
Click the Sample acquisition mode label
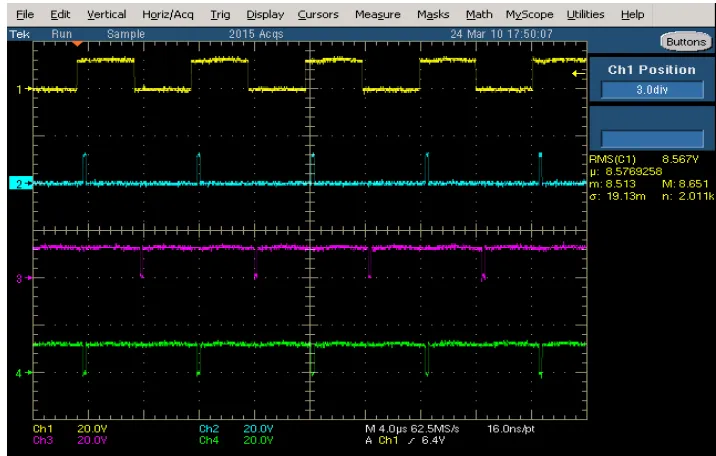(x=126, y=34)
